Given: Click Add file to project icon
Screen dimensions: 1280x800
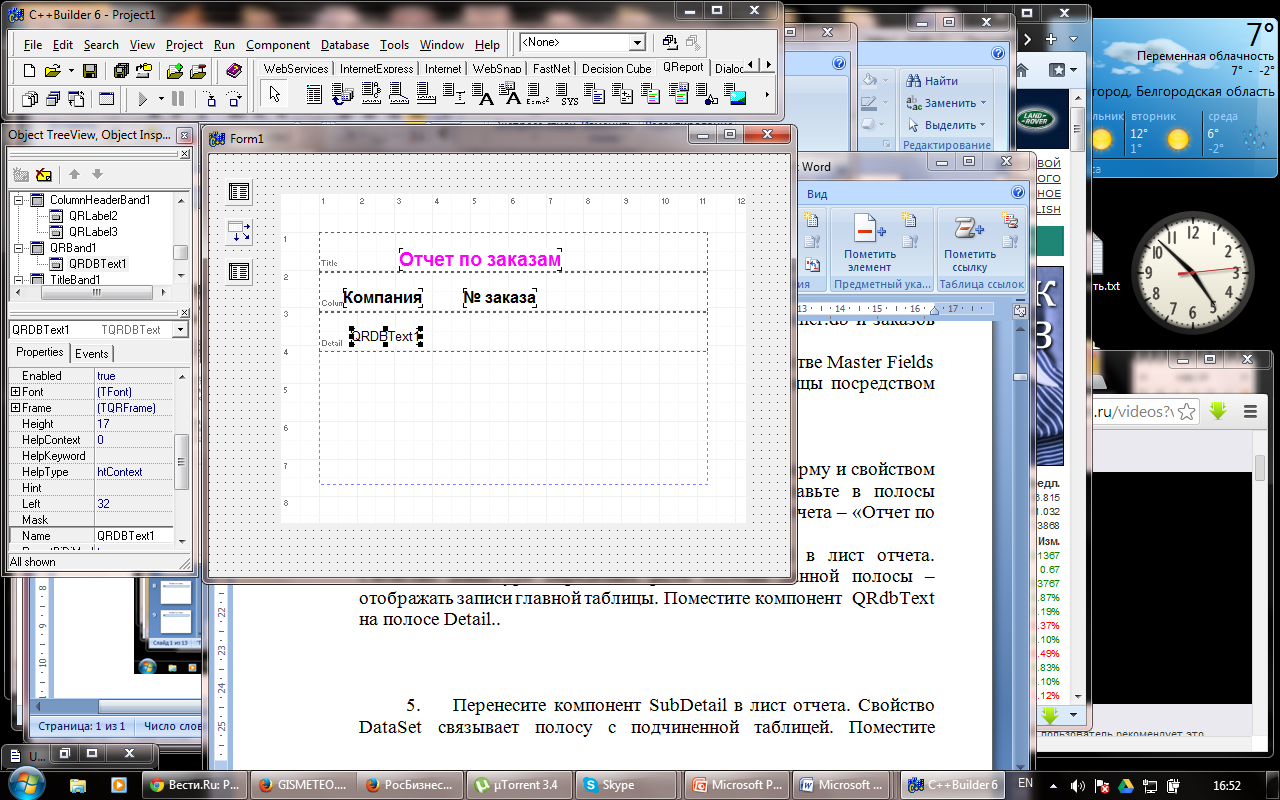Looking at the screenshot, I should tap(174, 71).
